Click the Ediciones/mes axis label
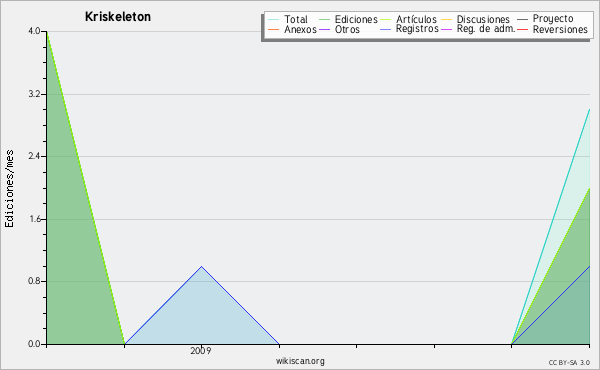600x370 pixels. coord(10,189)
